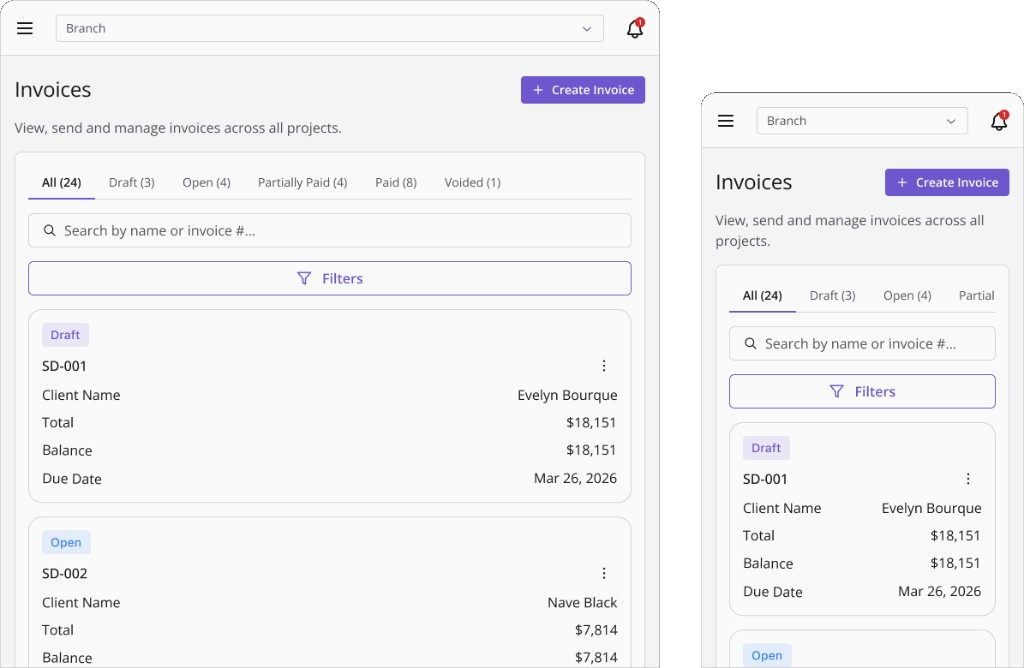This screenshot has width=1024, height=668.
Task: Open Filters panel in the narrow layout
Action: [x=862, y=391]
